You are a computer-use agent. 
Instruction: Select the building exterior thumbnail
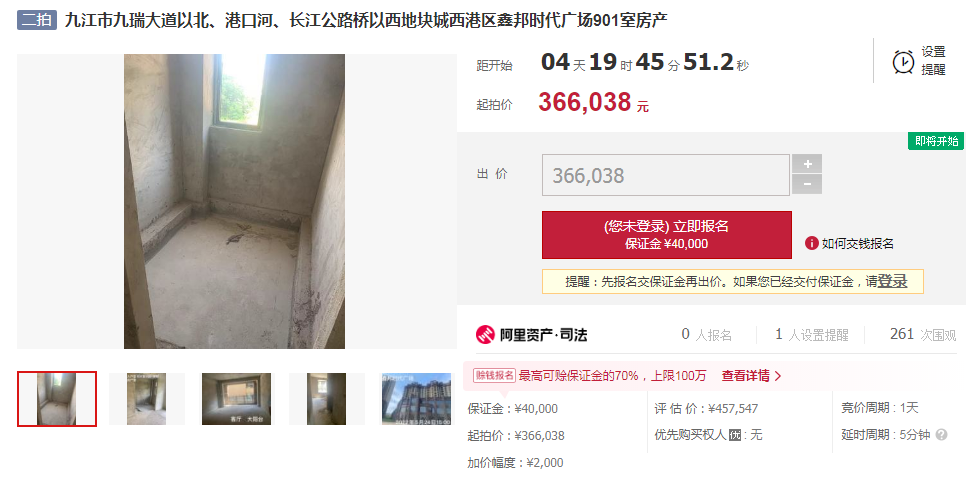click(416, 398)
